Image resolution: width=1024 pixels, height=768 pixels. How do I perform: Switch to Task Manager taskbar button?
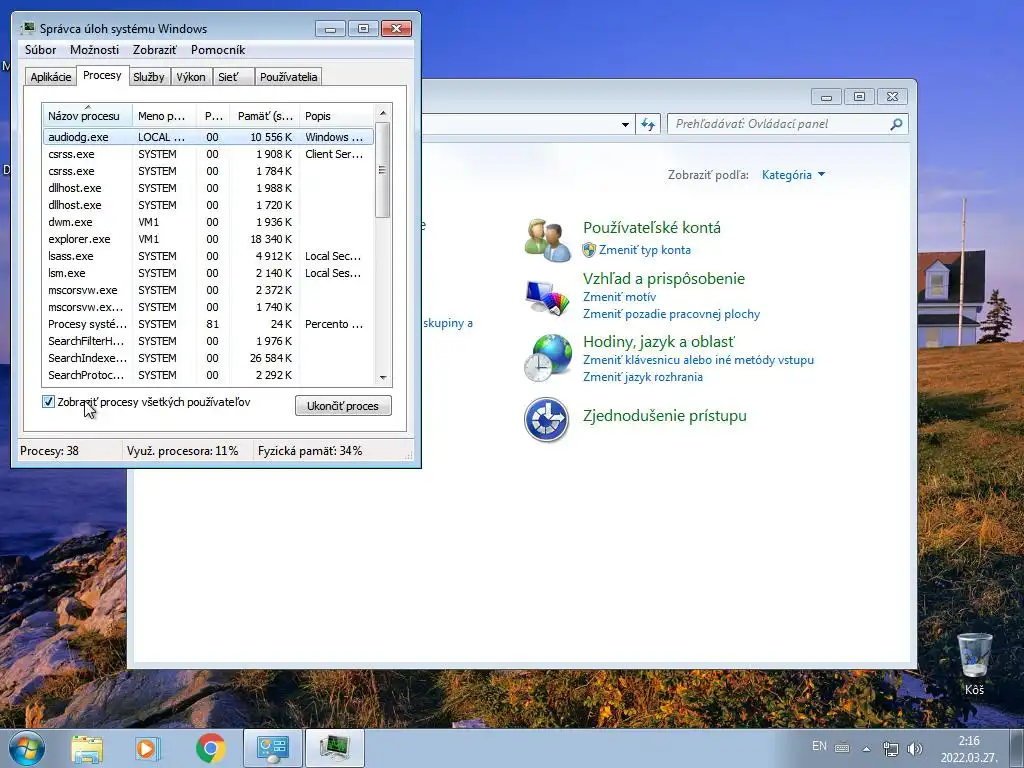pos(335,748)
